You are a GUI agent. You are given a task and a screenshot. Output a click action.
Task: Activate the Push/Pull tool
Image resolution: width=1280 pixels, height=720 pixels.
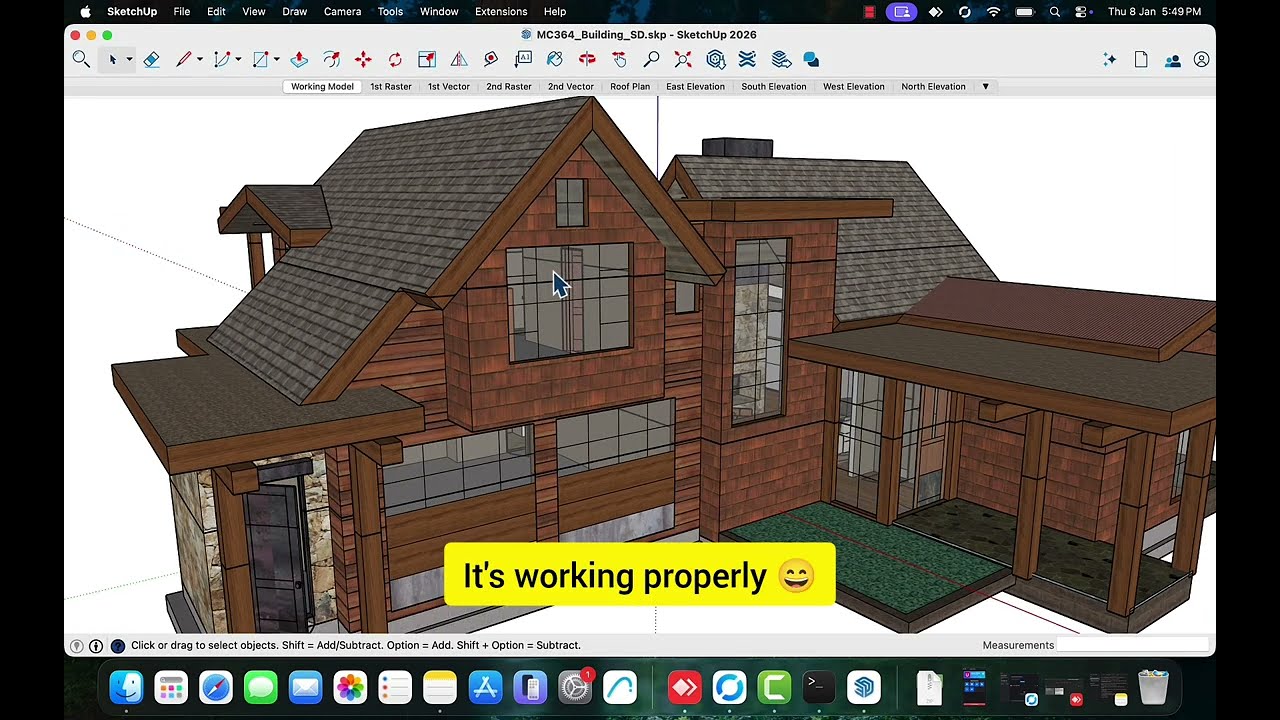tap(299, 60)
